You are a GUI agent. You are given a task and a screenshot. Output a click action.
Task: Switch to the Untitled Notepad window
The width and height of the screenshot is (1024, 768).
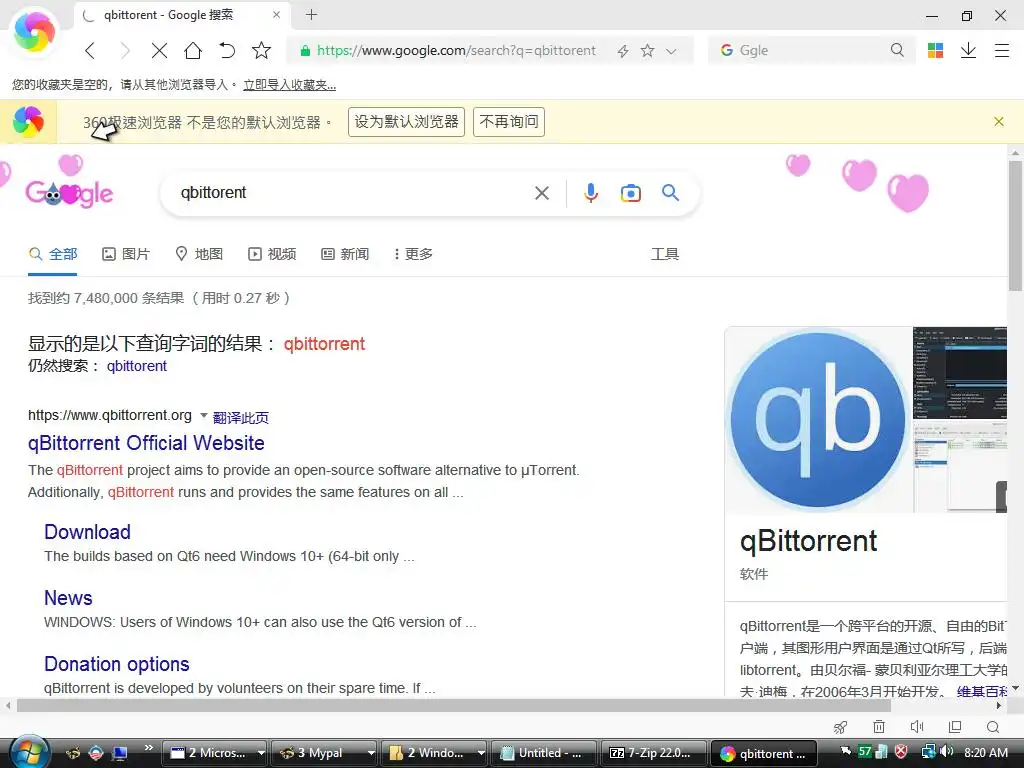[544, 753]
